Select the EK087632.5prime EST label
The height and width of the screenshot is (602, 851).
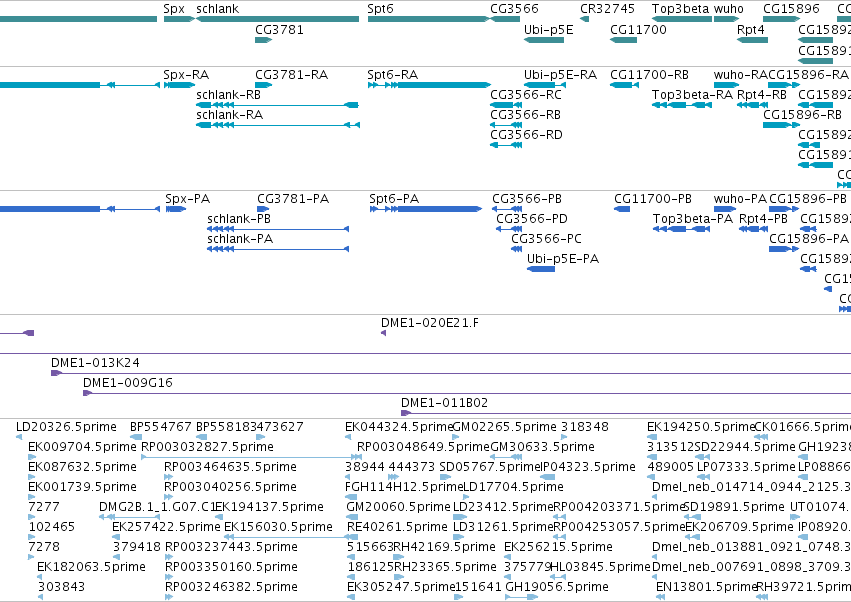(x=82, y=467)
